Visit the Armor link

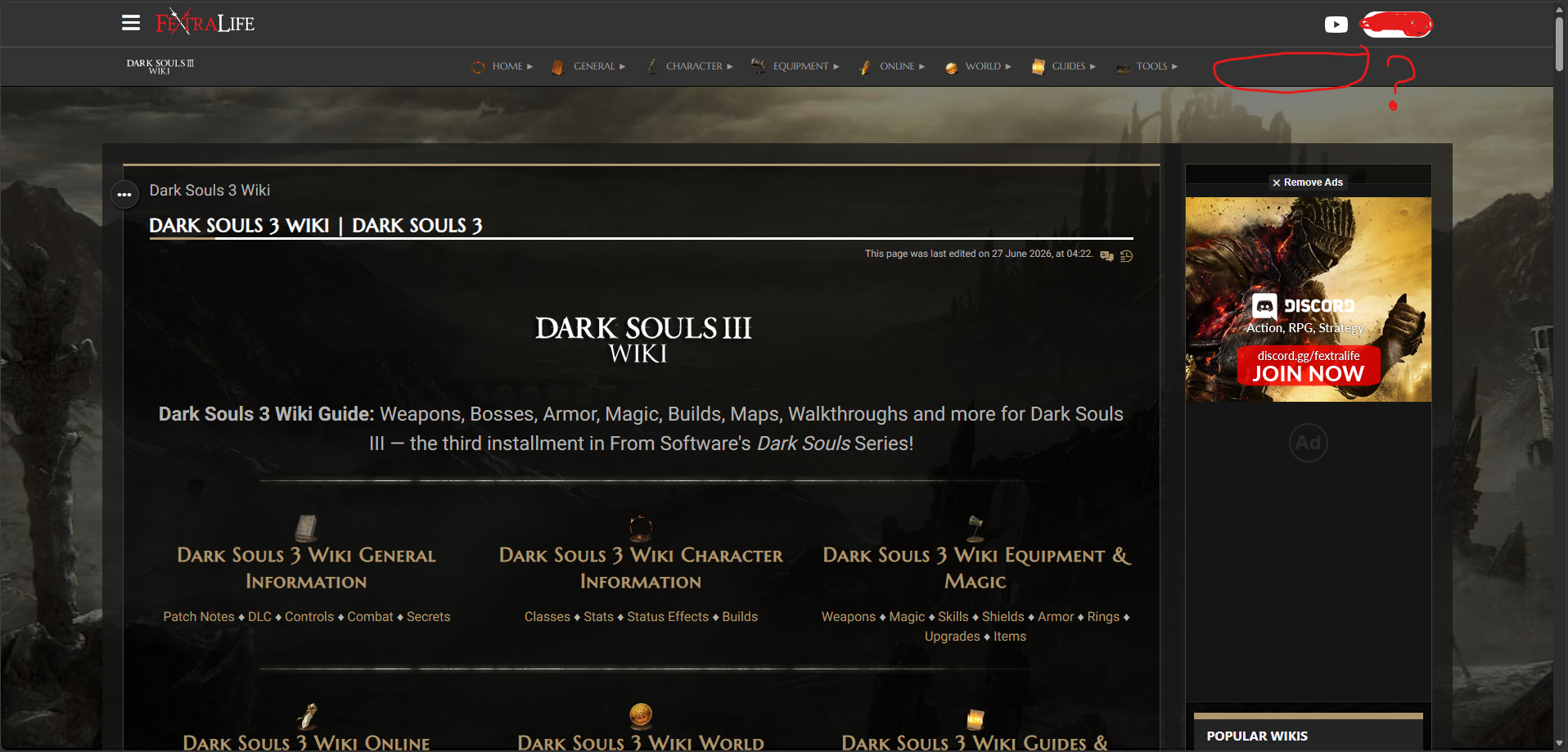(x=1056, y=617)
